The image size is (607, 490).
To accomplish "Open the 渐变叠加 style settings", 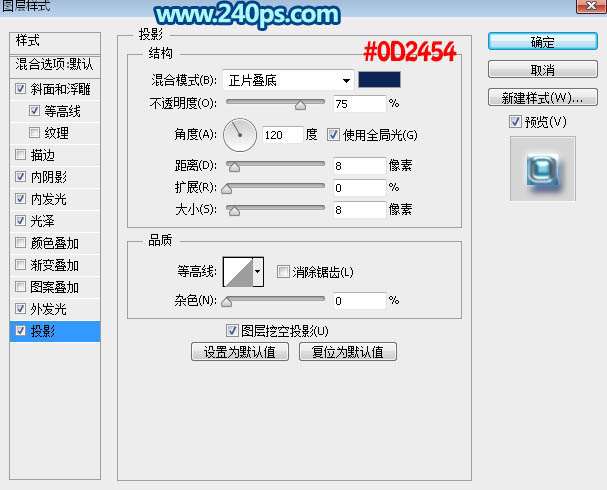I will pos(55,265).
